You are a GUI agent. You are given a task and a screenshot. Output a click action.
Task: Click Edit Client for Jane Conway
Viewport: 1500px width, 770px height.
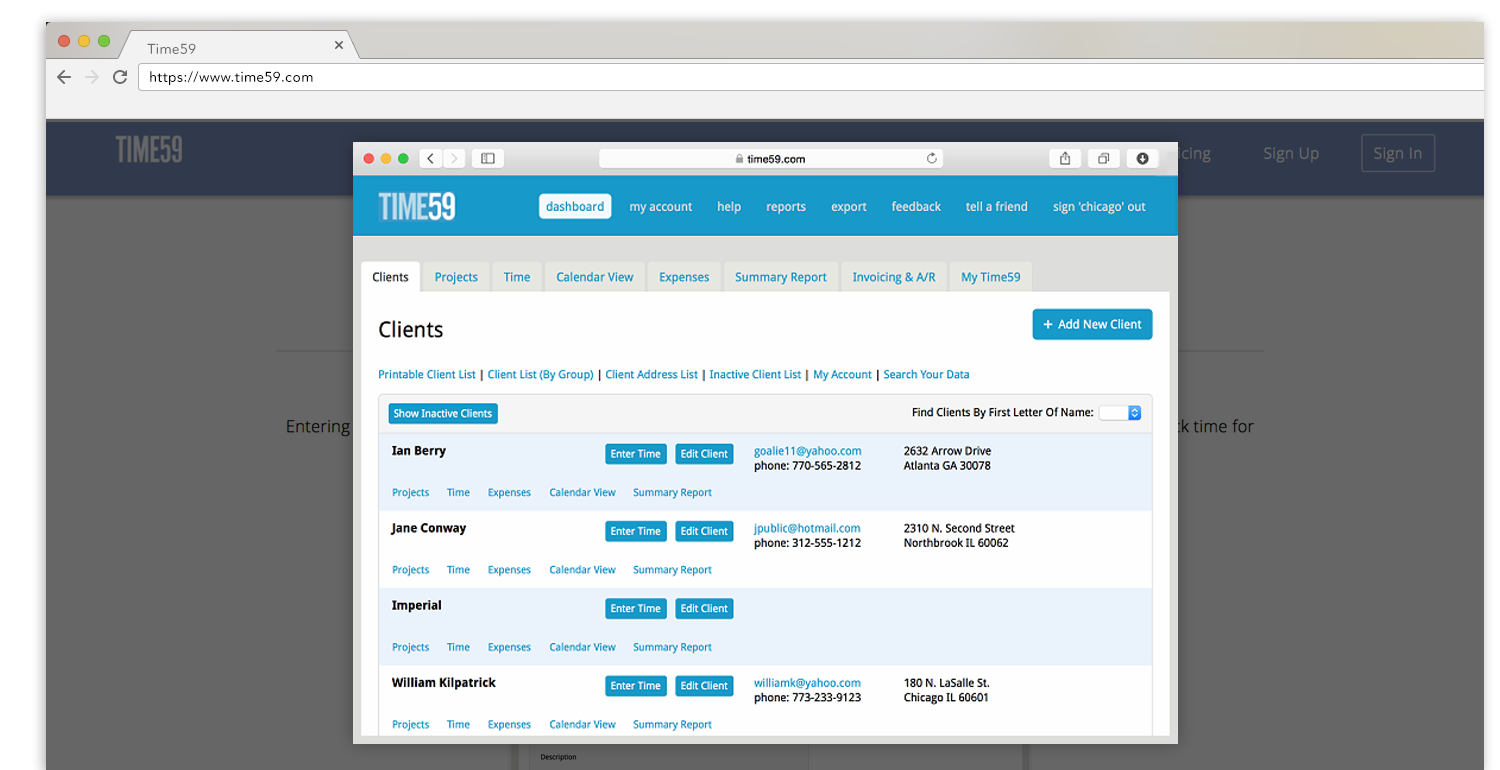(x=704, y=531)
